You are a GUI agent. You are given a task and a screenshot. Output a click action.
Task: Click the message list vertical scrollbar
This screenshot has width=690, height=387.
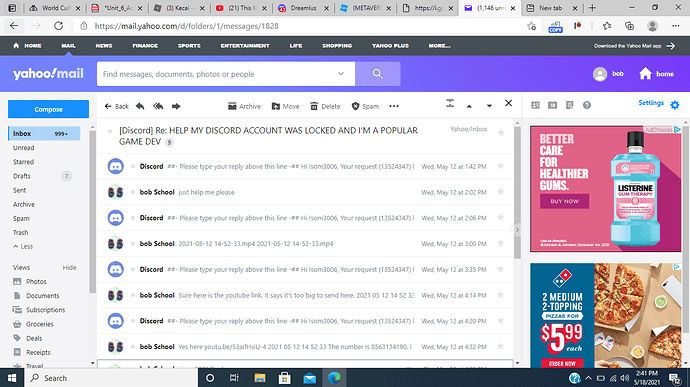click(x=517, y=193)
